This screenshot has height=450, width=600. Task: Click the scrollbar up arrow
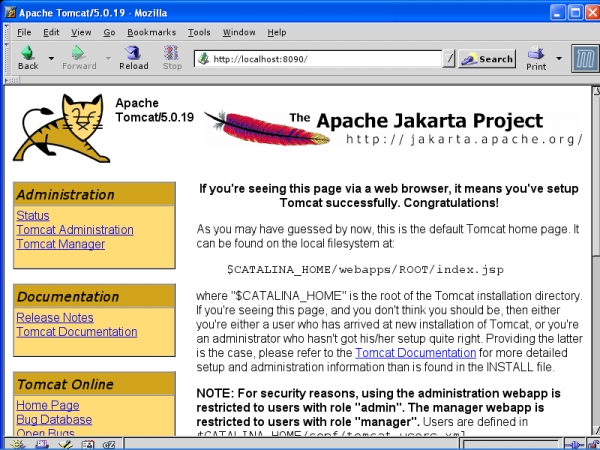click(596, 91)
